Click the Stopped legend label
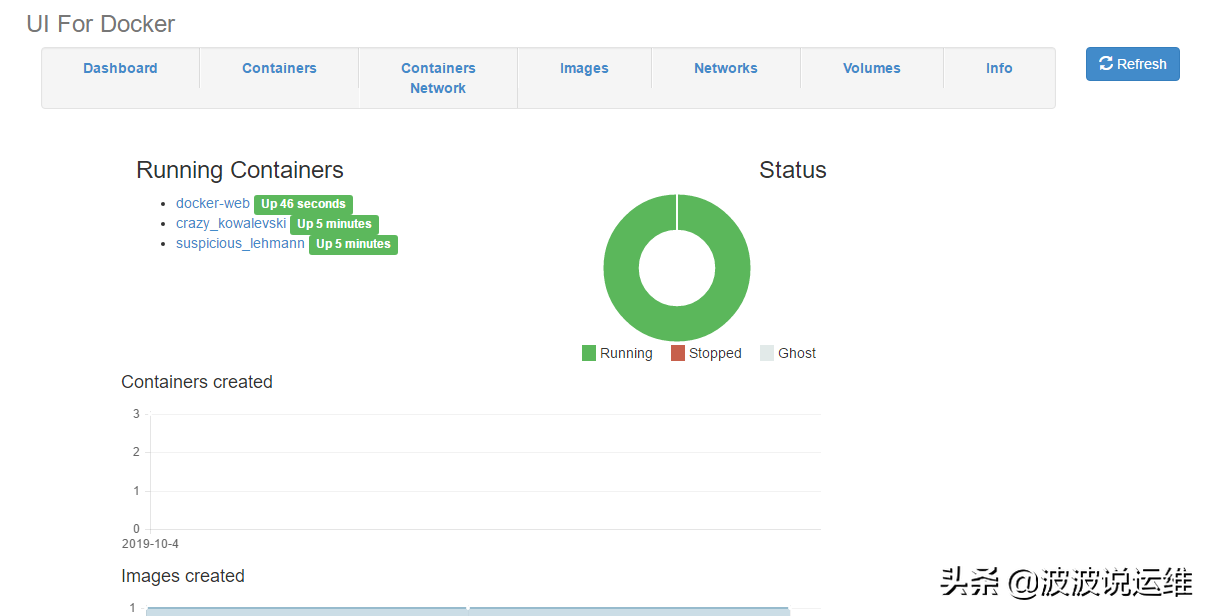1211x616 pixels. [x=715, y=353]
